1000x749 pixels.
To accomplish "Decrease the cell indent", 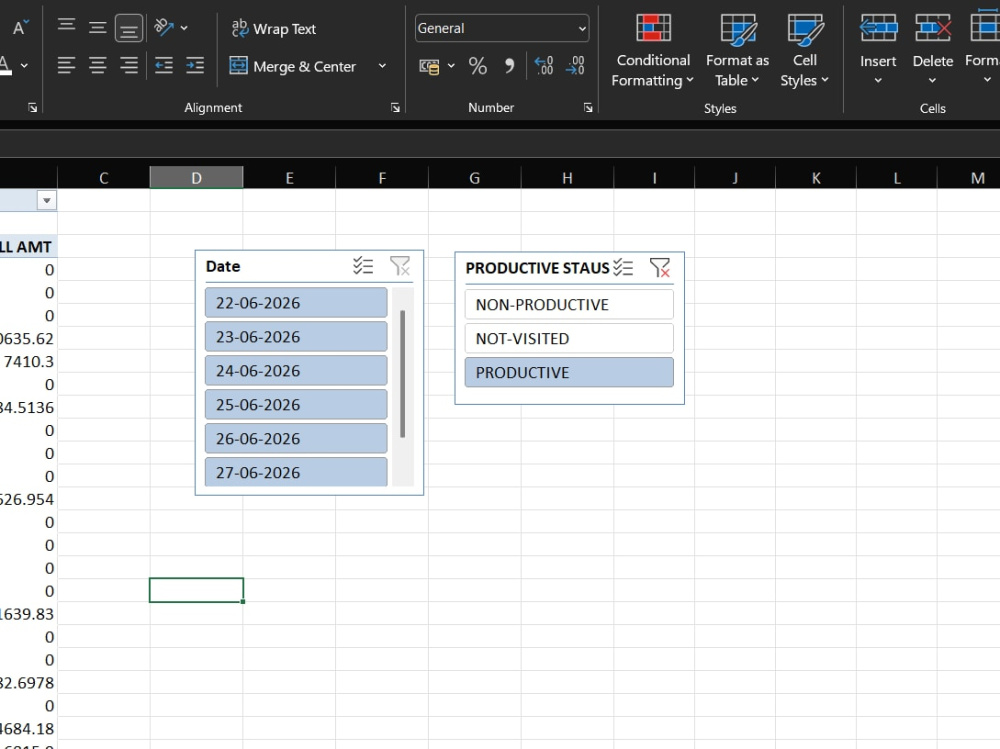I will click(x=164, y=65).
